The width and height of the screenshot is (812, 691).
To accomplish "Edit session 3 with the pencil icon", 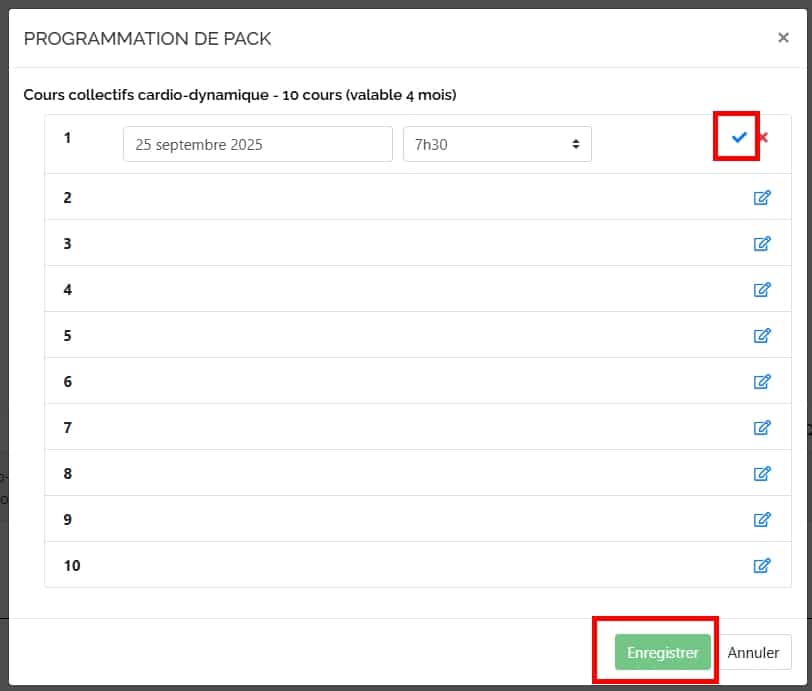I will [x=762, y=244].
